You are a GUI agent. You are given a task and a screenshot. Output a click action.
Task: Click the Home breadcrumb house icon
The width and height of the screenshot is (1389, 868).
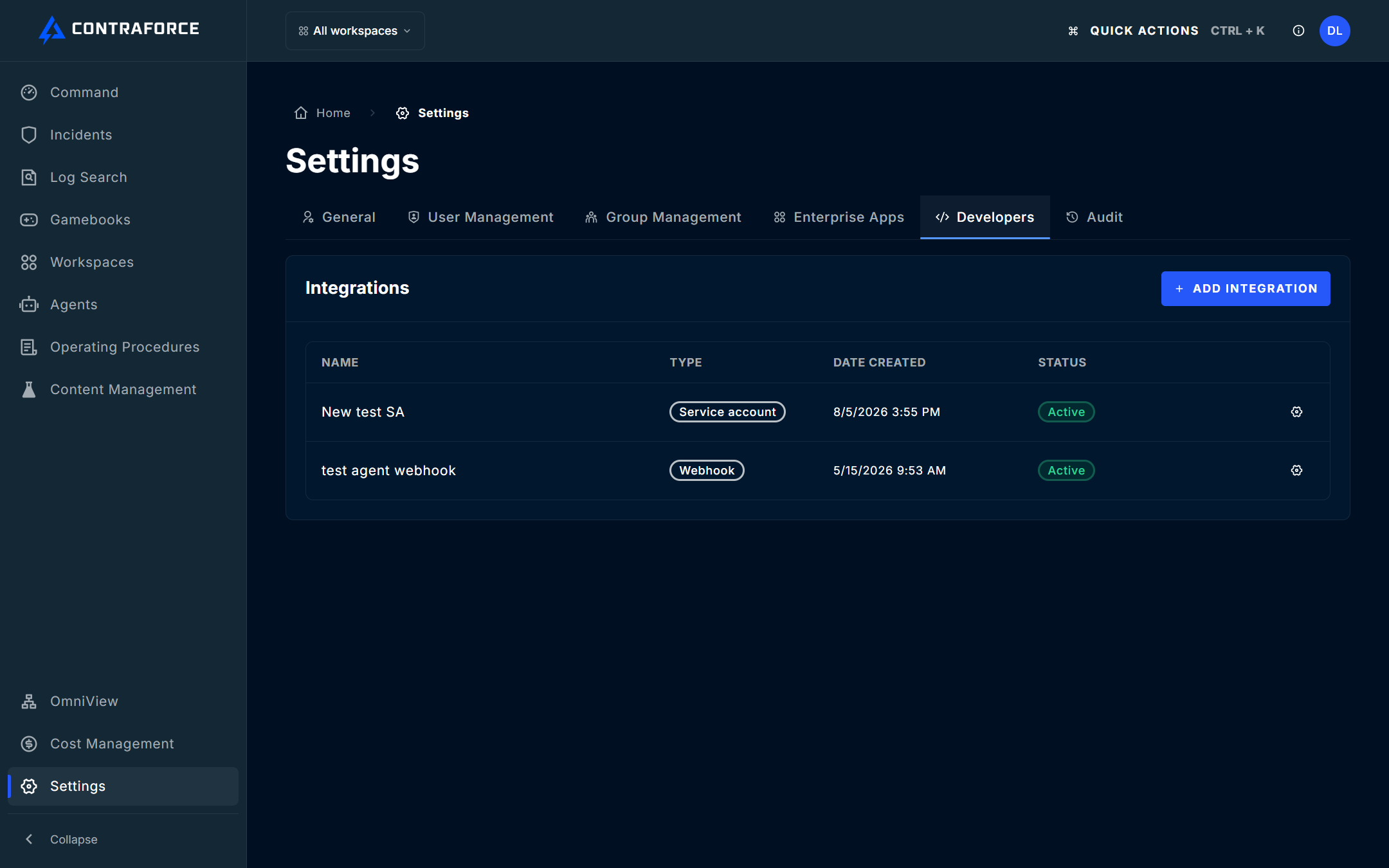301,113
